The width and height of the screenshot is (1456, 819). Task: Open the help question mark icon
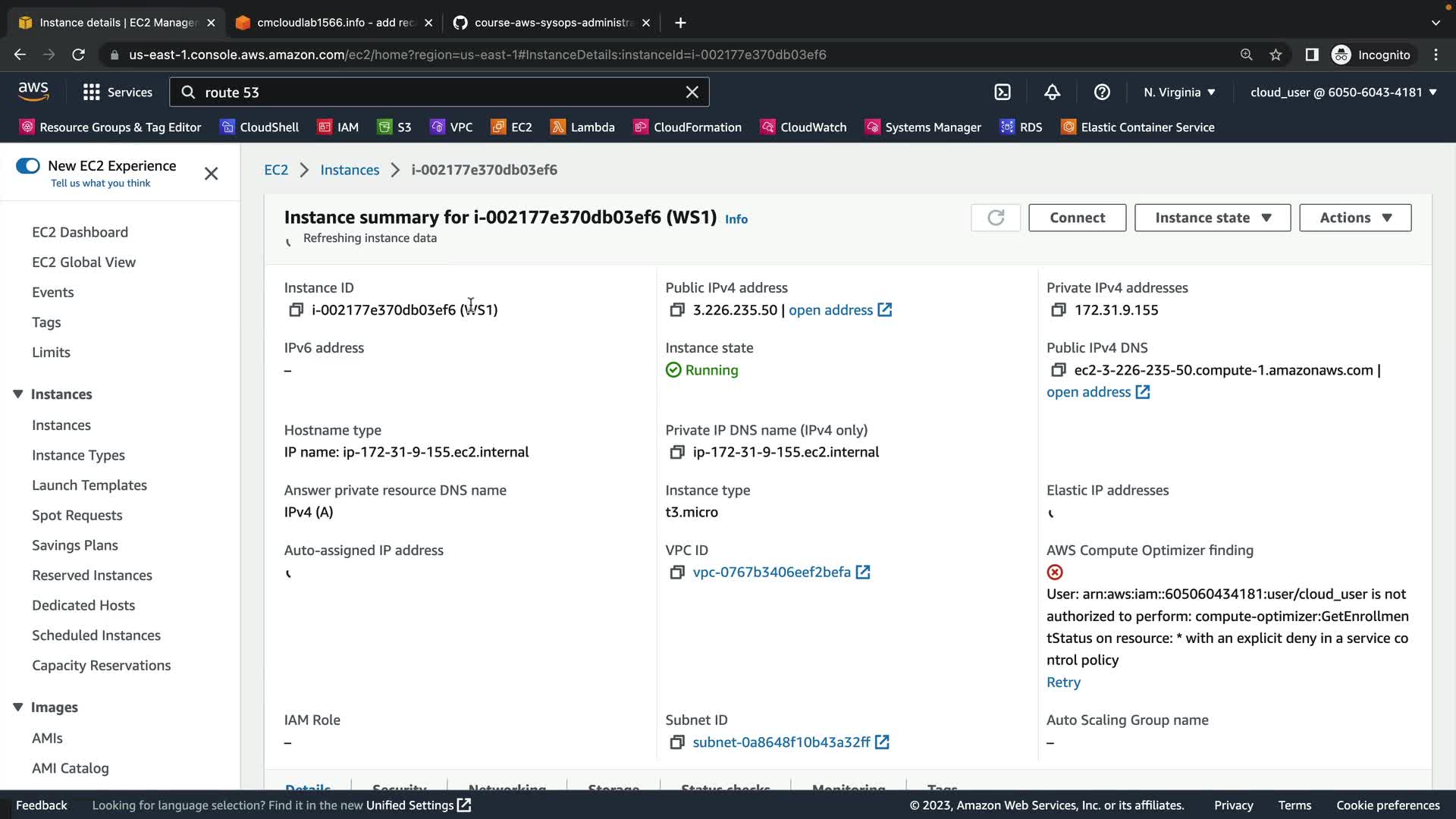(1102, 92)
